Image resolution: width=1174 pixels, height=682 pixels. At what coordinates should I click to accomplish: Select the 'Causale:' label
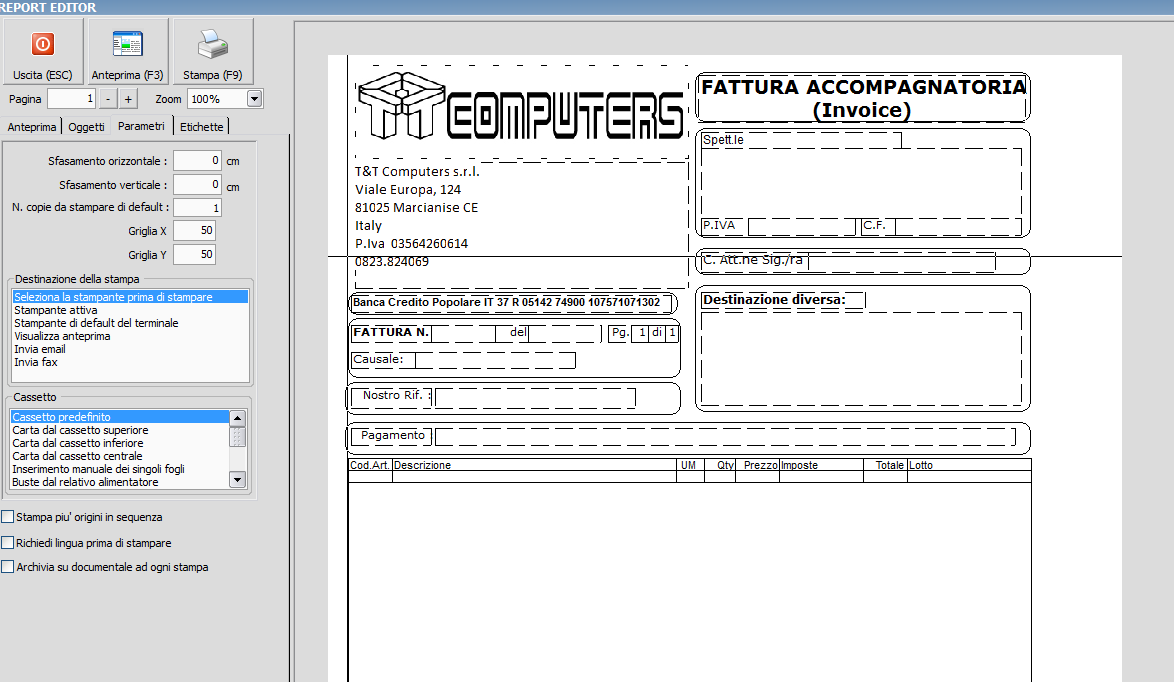[378, 359]
